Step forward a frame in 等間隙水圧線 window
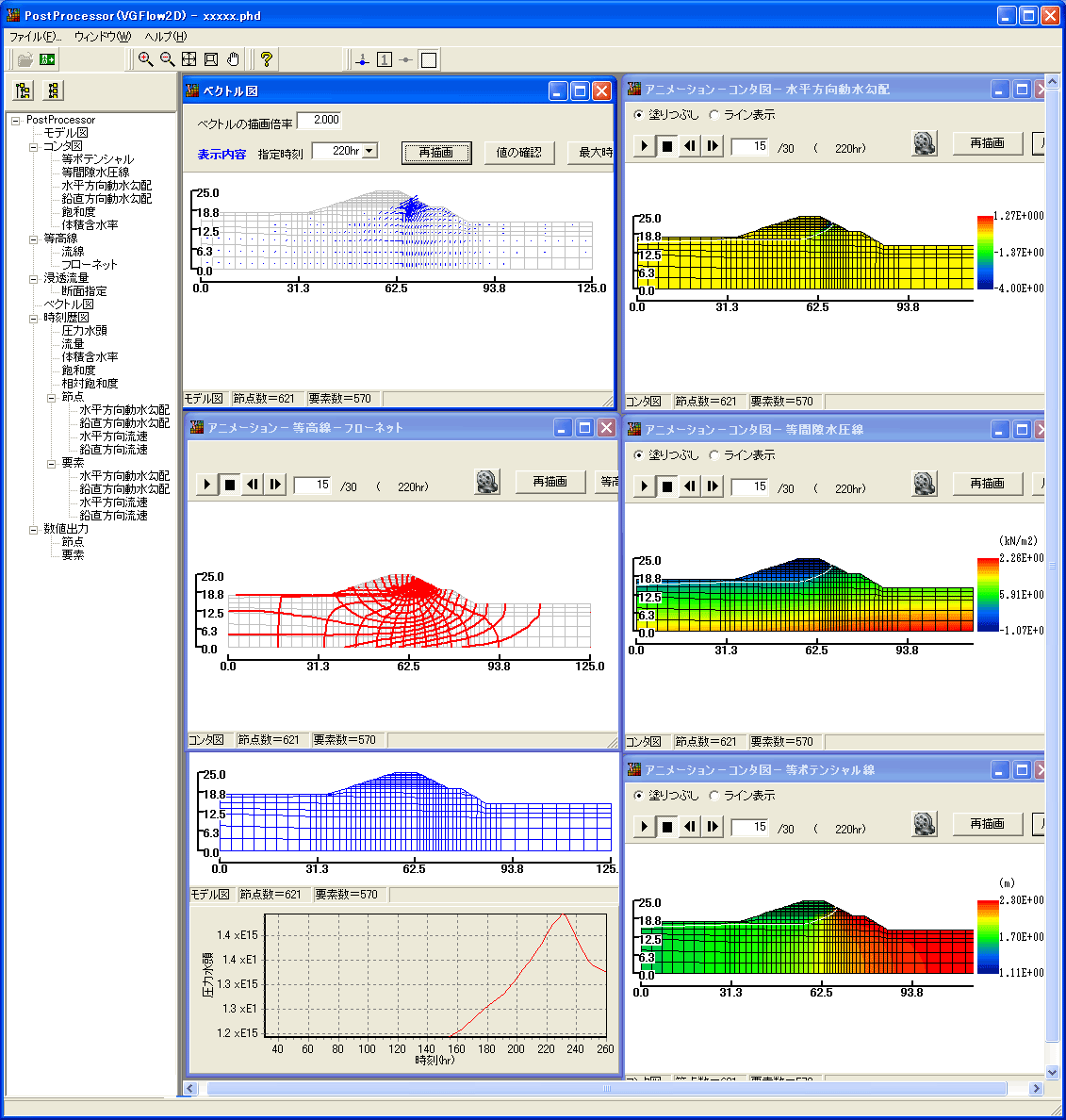1066x1120 pixels. (713, 486)
